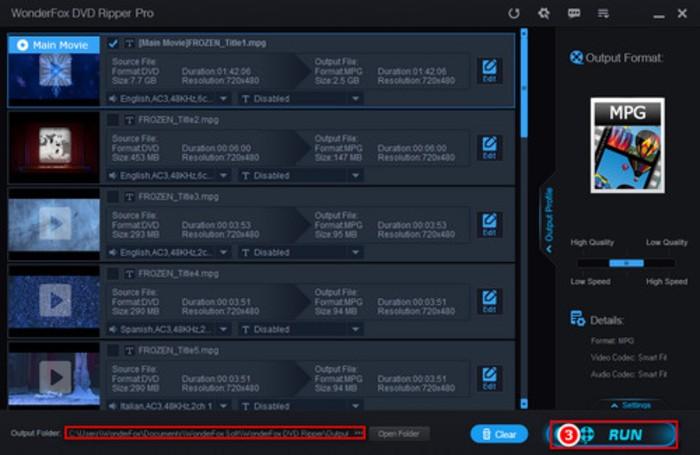Check the FROZEN_Title4.mpg checkbox
Screen dimensions: 700x455
pyautogui.click(x=113, y=274)
